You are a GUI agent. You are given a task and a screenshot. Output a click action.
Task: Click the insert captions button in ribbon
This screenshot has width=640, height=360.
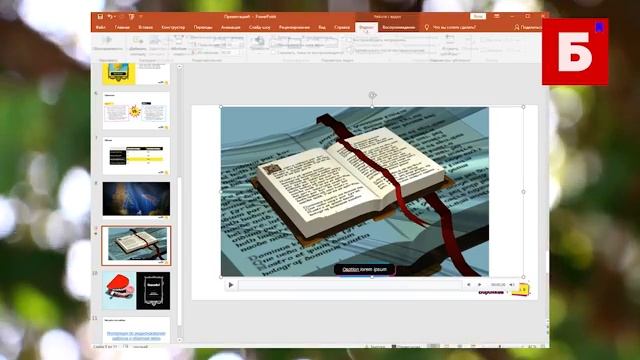[x=450, y=45]
